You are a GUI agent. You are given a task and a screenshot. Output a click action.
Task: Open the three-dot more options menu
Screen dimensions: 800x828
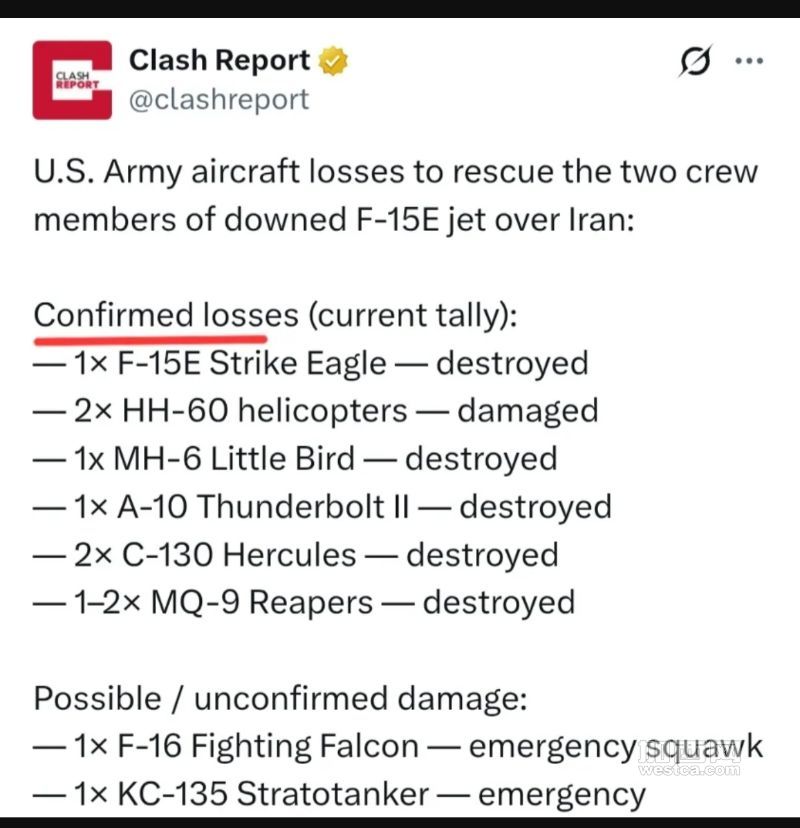tap(749, 61)
